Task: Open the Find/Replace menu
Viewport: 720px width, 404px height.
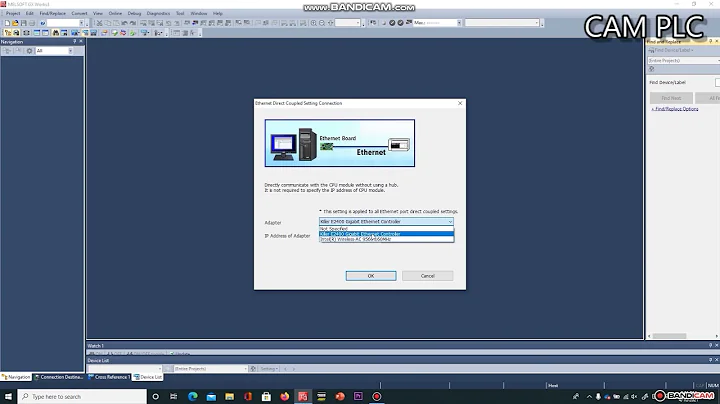Action: tap(52, 13)
